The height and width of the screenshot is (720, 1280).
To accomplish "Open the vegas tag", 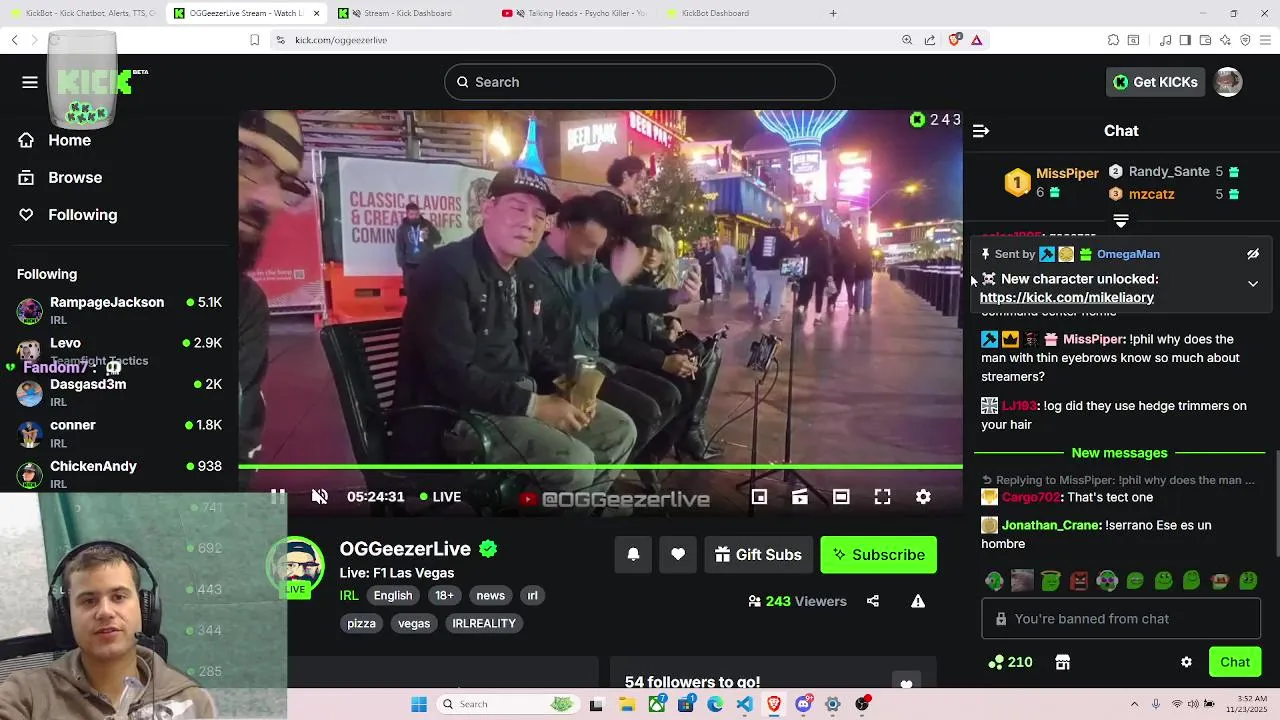I will point(414,623).
